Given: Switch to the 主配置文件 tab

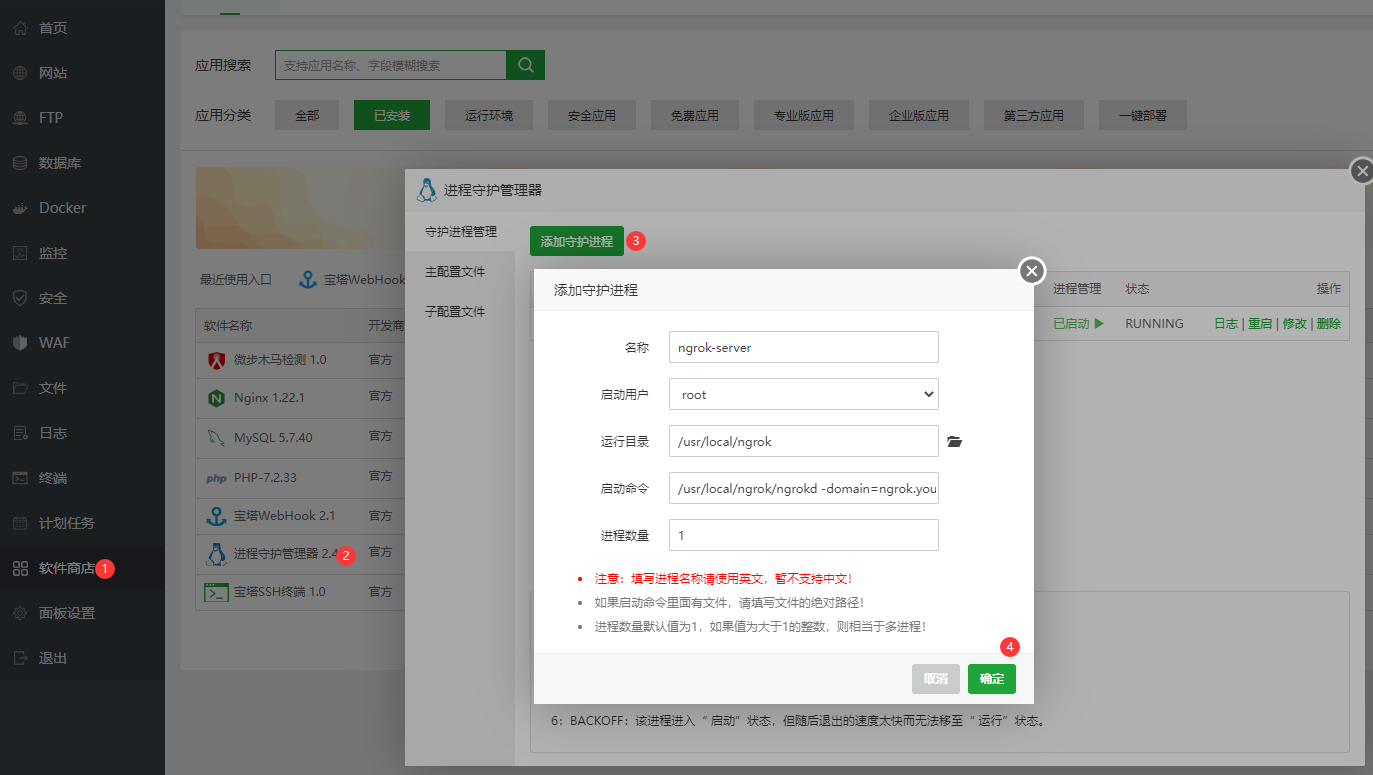Looking at the screenshot, I should coord(455,272).
